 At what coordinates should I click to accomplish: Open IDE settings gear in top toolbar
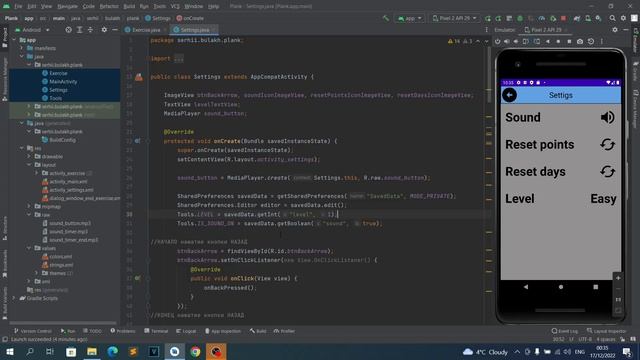pyautogui.click(x=623, y=18)
